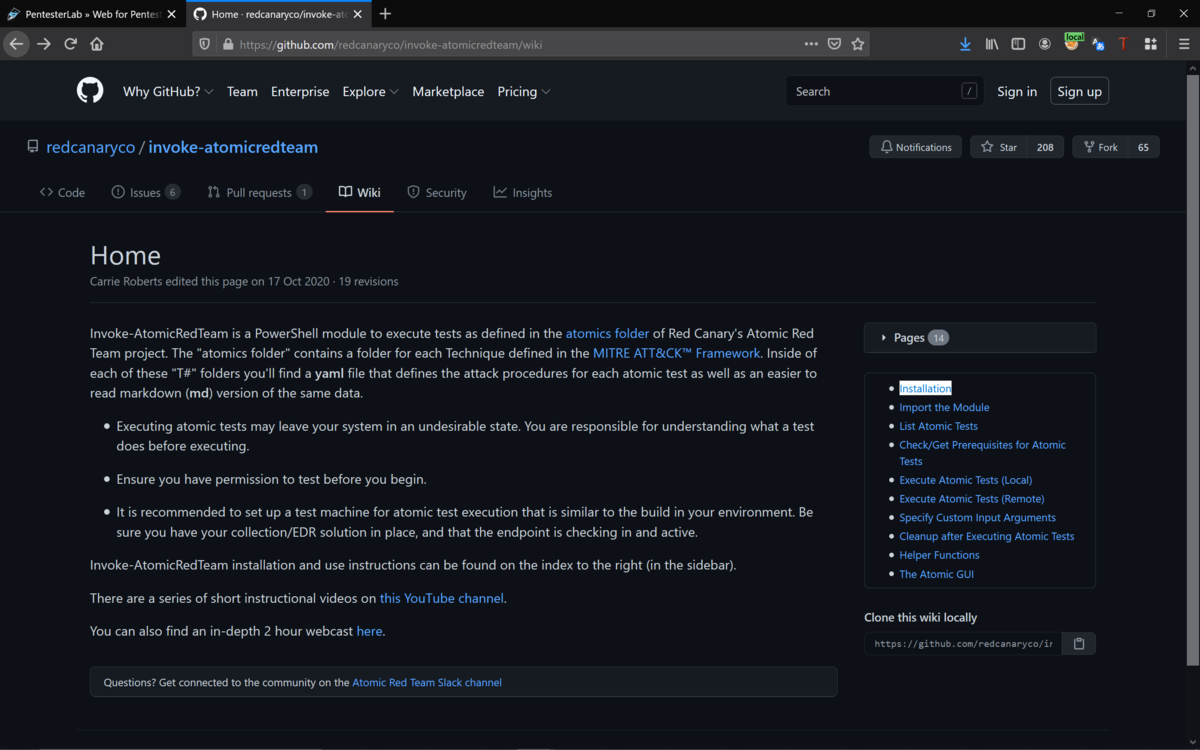This screenshot has height=750, width=1200.
Task: Open Execute Atomic Tests (Remote) page
Action: tap(971, 499)
